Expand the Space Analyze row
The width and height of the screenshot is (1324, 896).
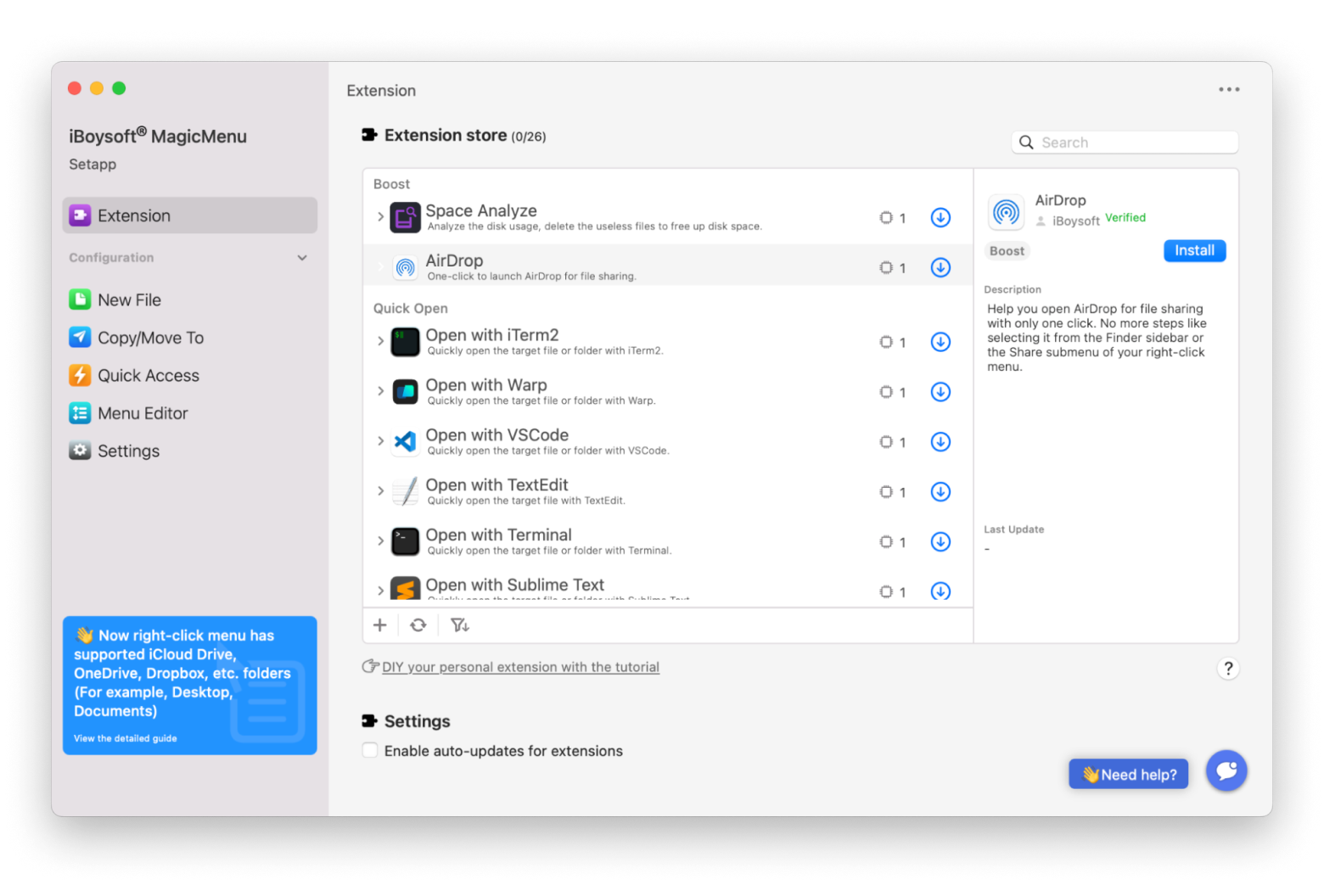coord(380,217)
